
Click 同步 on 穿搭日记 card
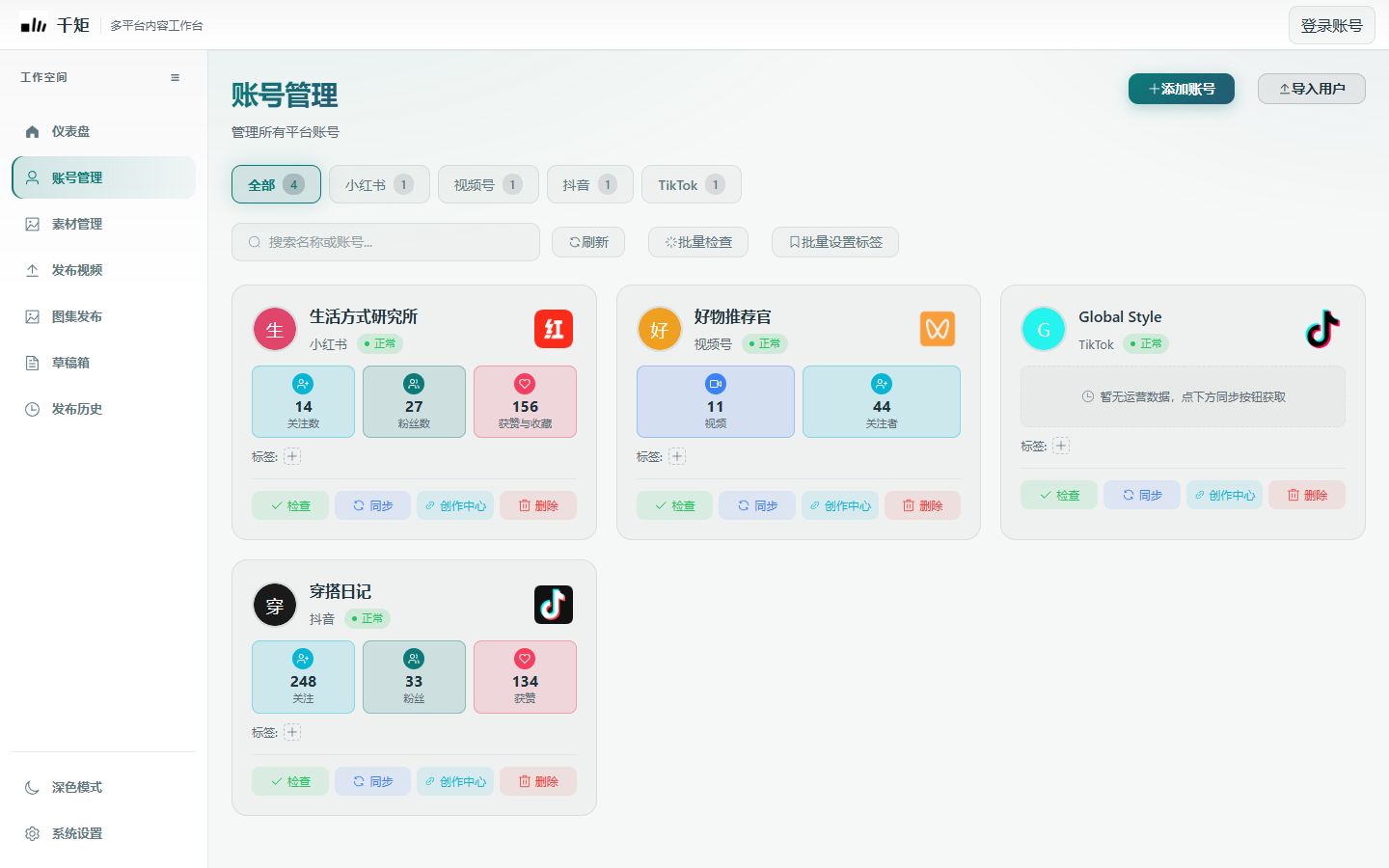point(372,781)
